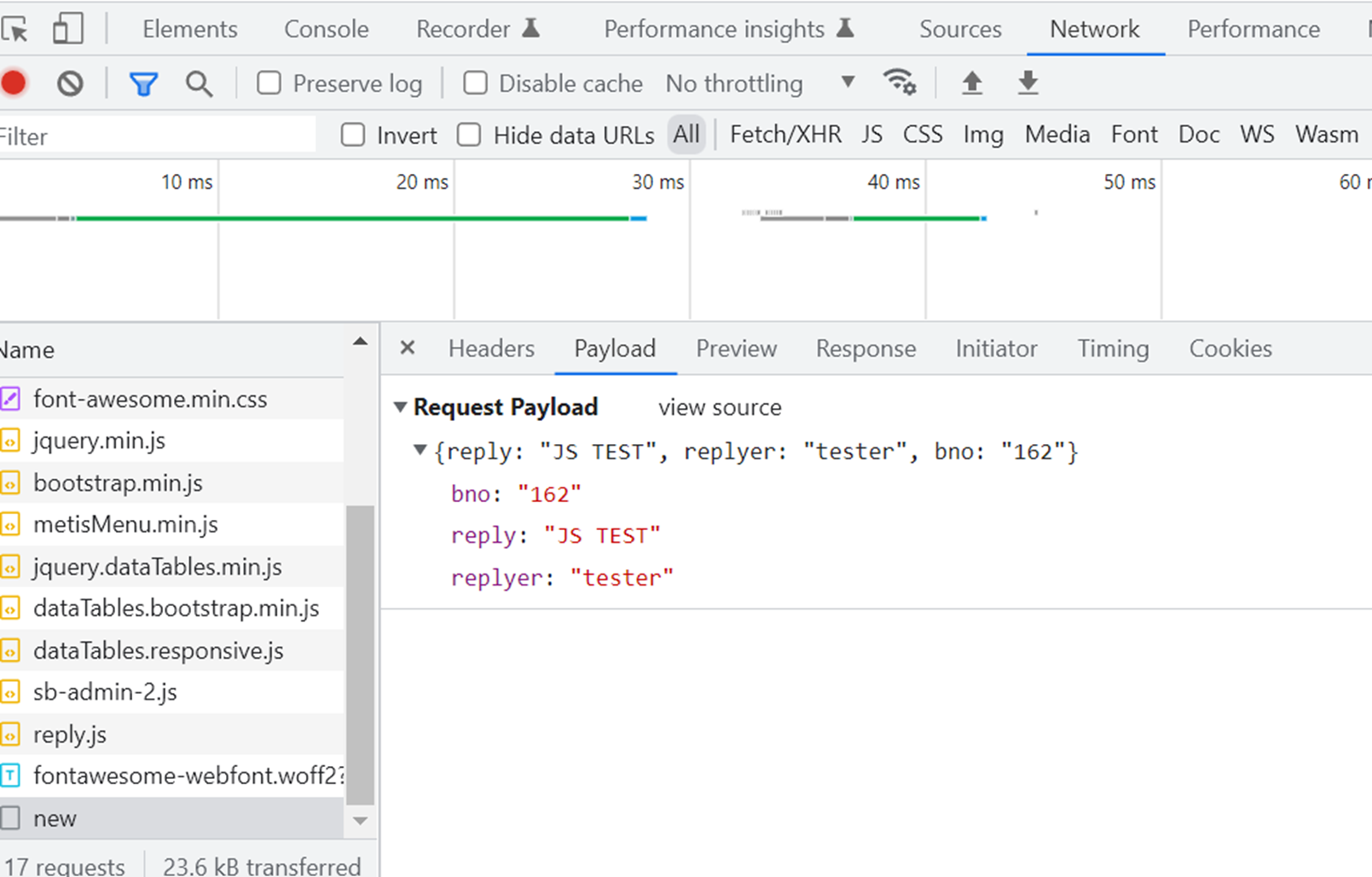Viewport: 1372px width, 877px height.
Task: Open the Performance insights panel
Action: click(729, 29)
